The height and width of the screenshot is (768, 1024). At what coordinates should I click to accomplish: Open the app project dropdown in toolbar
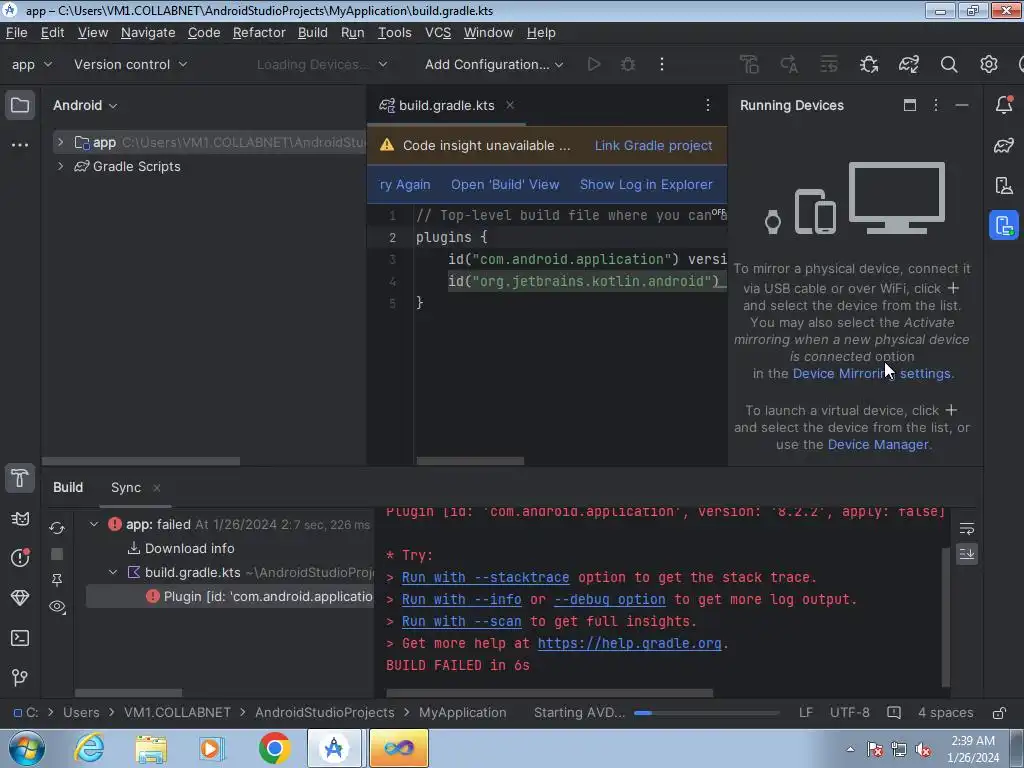pyautogui.click(x=31, y=64)
